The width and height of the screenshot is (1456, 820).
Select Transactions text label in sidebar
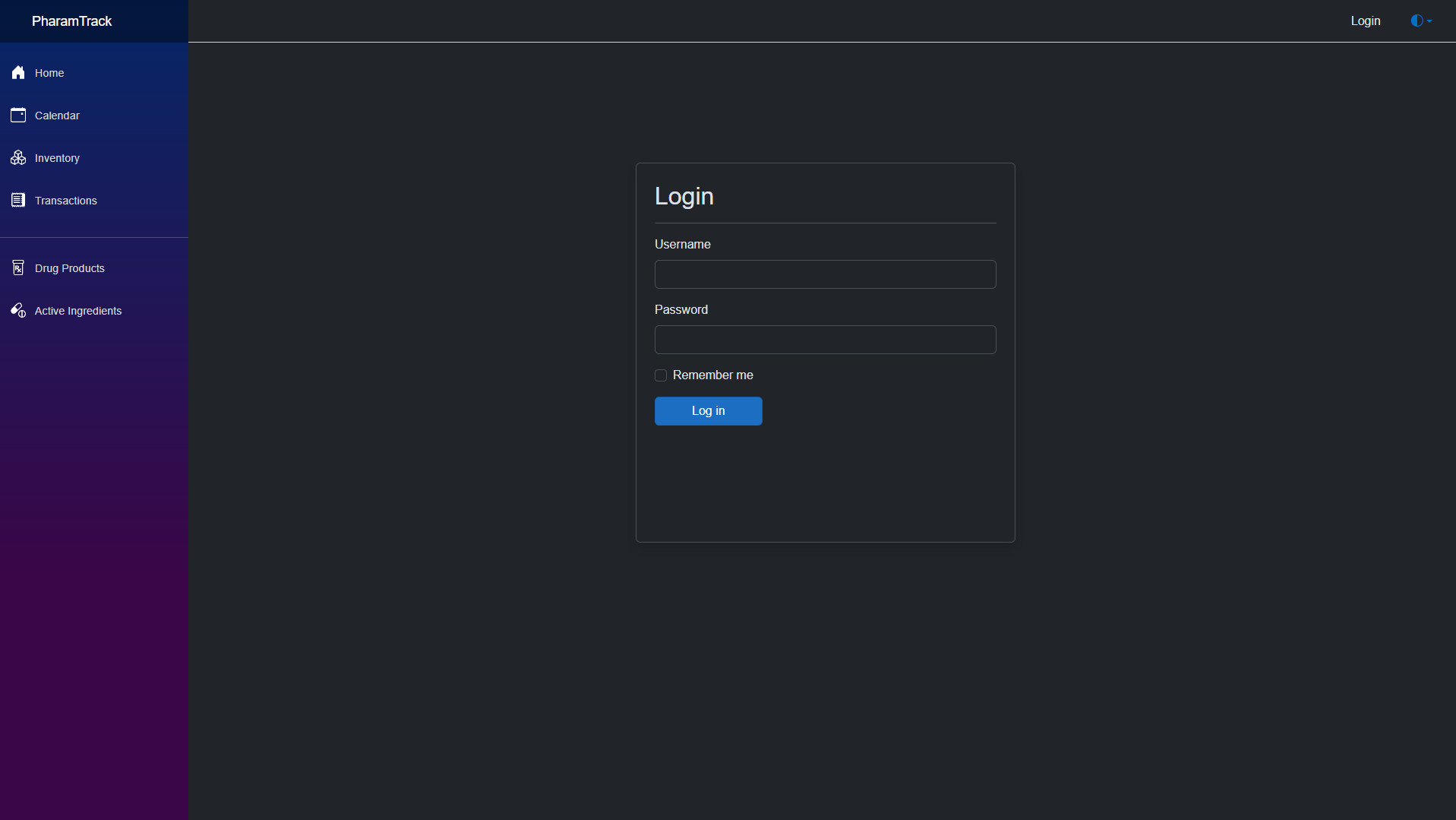[66, 201]
